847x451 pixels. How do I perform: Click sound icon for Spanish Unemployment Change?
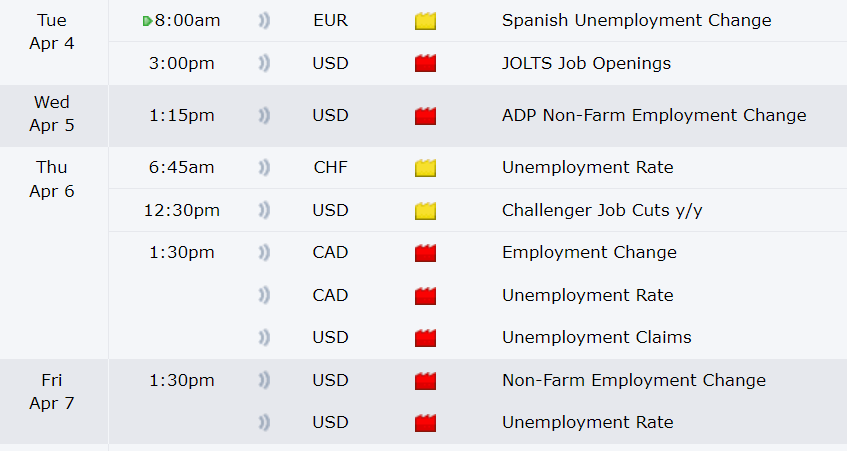pyautogui.click(x=264, y=21)
